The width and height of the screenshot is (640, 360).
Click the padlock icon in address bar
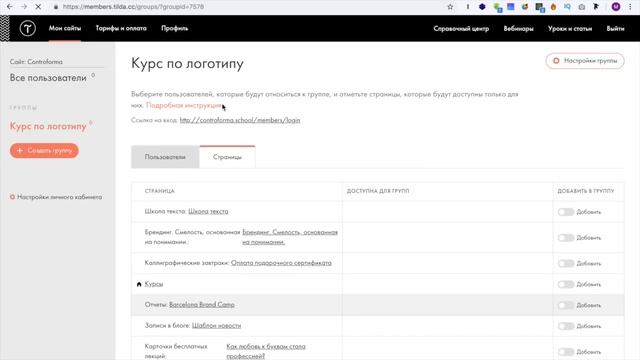click(x=56, y=7)
